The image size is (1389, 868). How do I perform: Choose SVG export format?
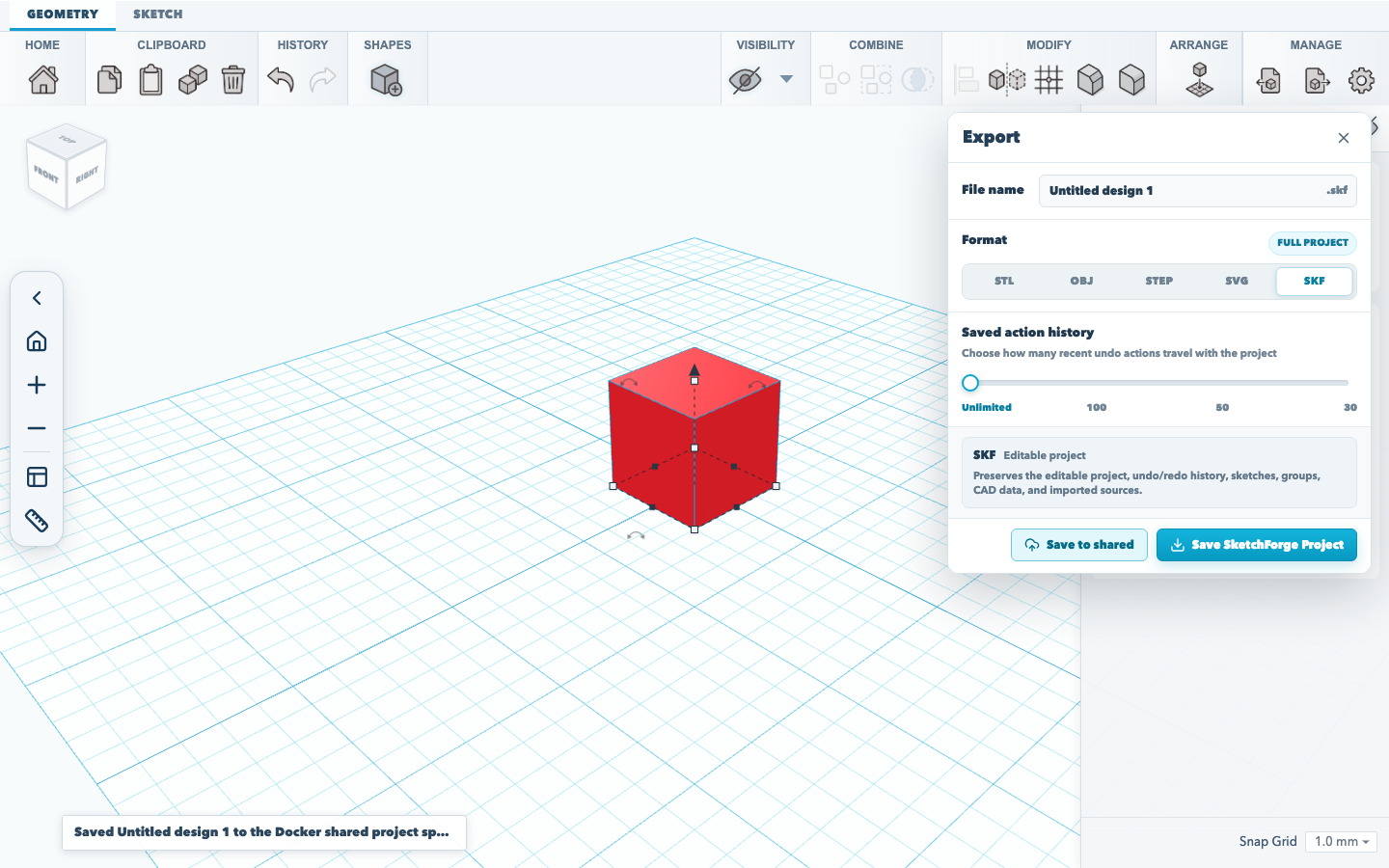(1237, 282)
